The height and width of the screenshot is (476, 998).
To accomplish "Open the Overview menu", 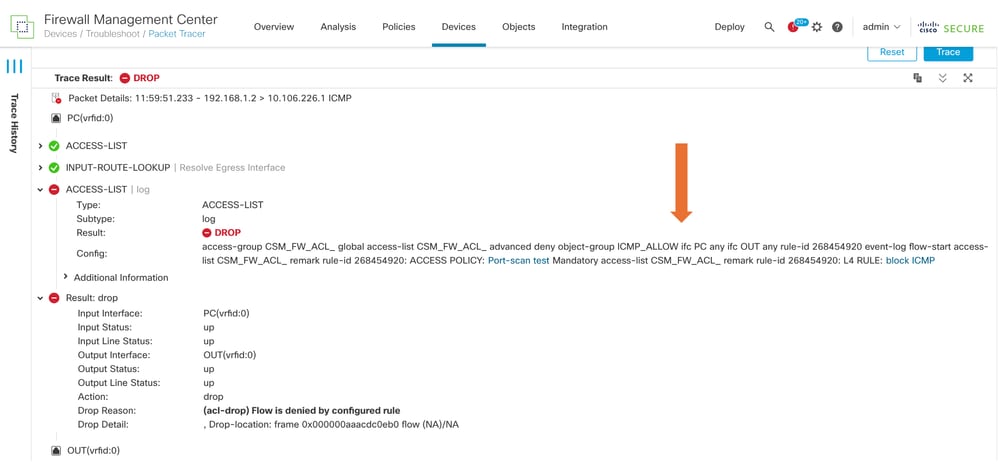I will click(x=274, y=27).
